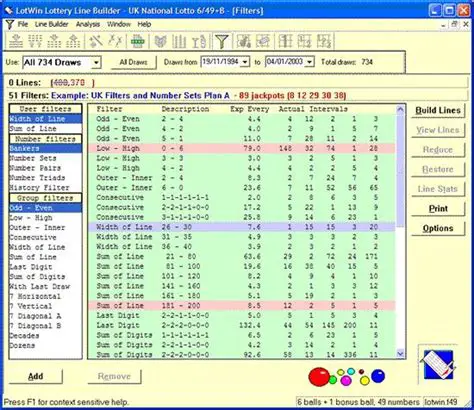Select the 'Consecutive 3-1-1-1-0-0' table row
The width and height of the screenshot is (474, 410).
coord(242,217)
